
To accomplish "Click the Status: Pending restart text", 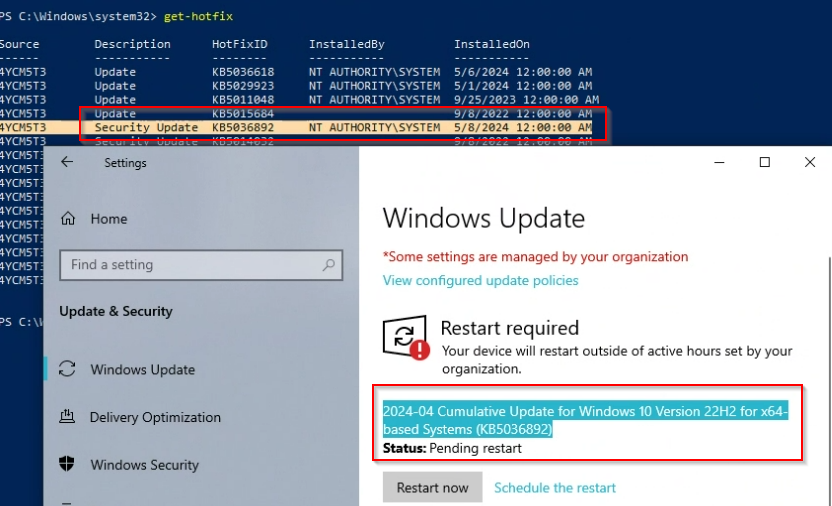I will pyautogui.click(x=452, y=448).
